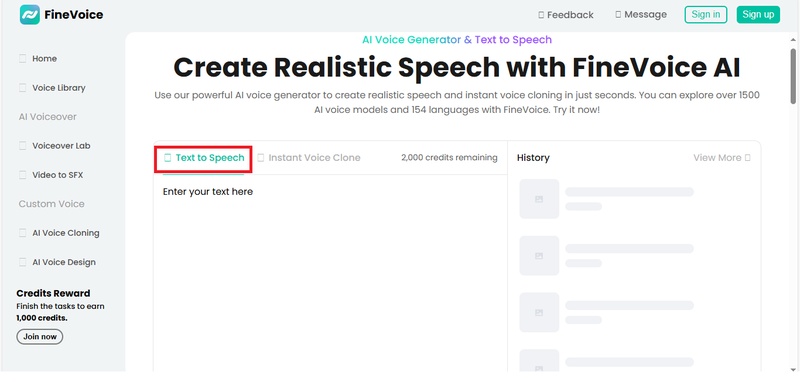Click the Voice Library icon
Image resolution: width=800 pixels, height=382 pixels.
tap(22, 88)
